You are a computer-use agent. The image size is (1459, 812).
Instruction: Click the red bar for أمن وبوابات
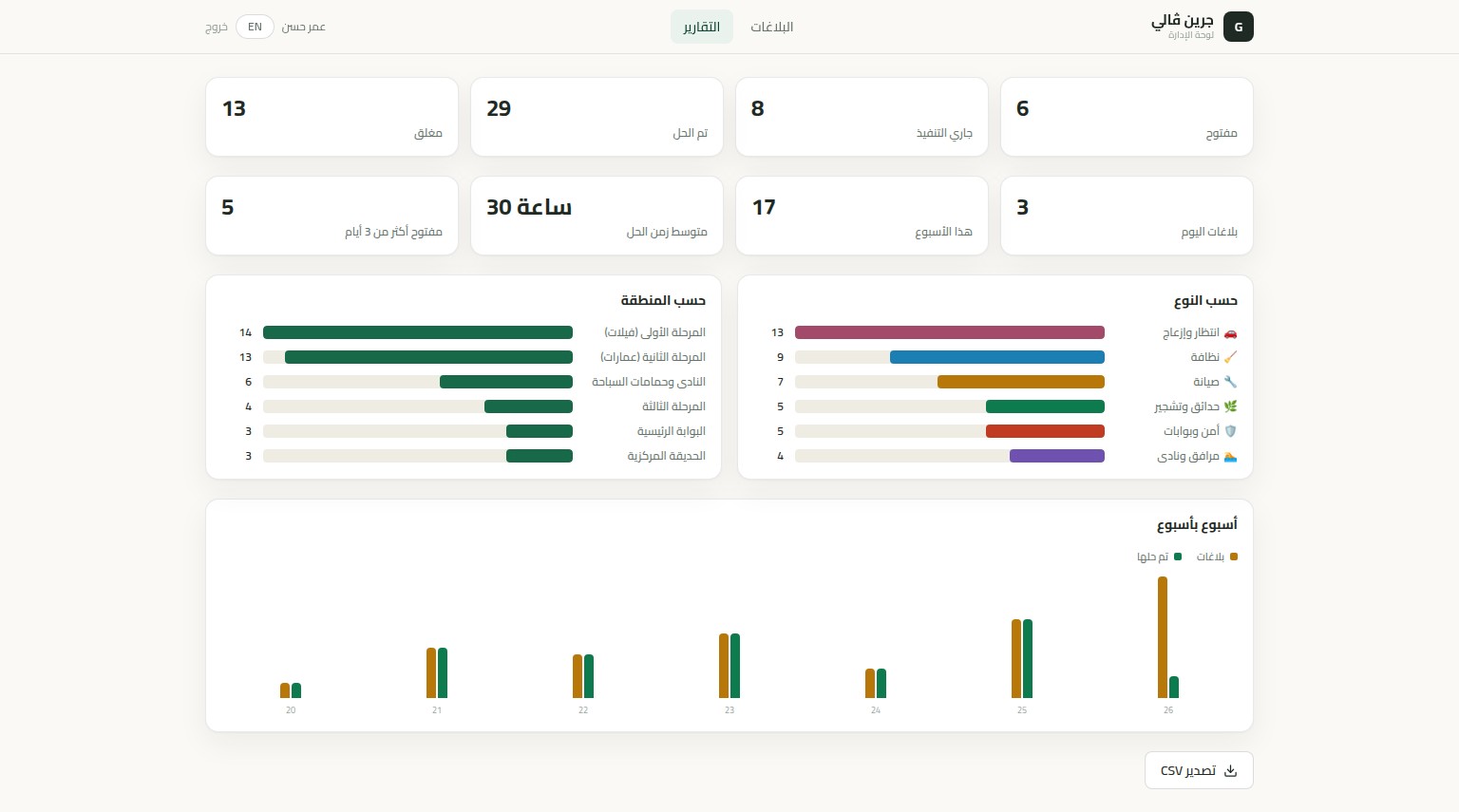[1045, 431]
